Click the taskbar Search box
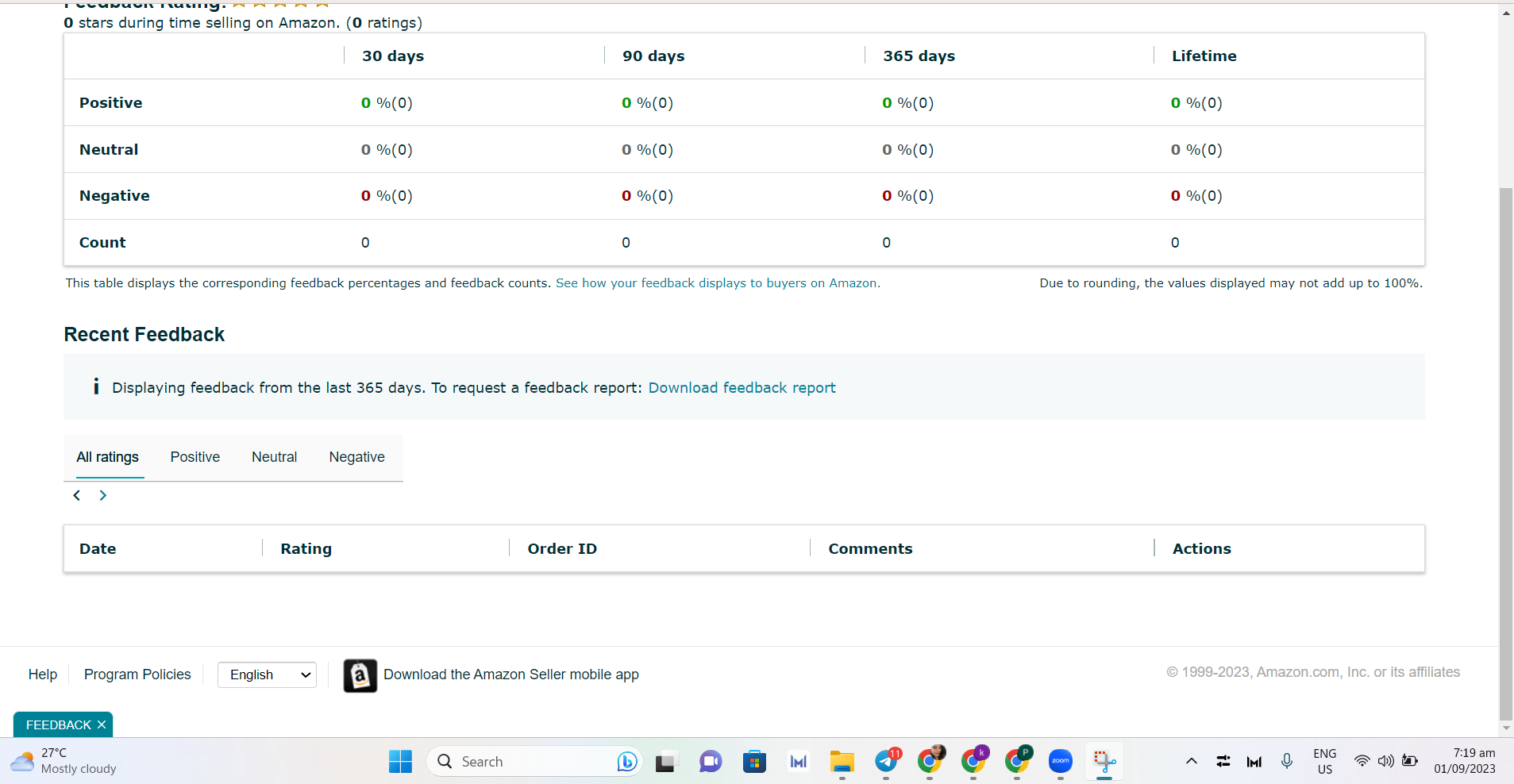The image size is (1514, 784). tap(534, 762)
